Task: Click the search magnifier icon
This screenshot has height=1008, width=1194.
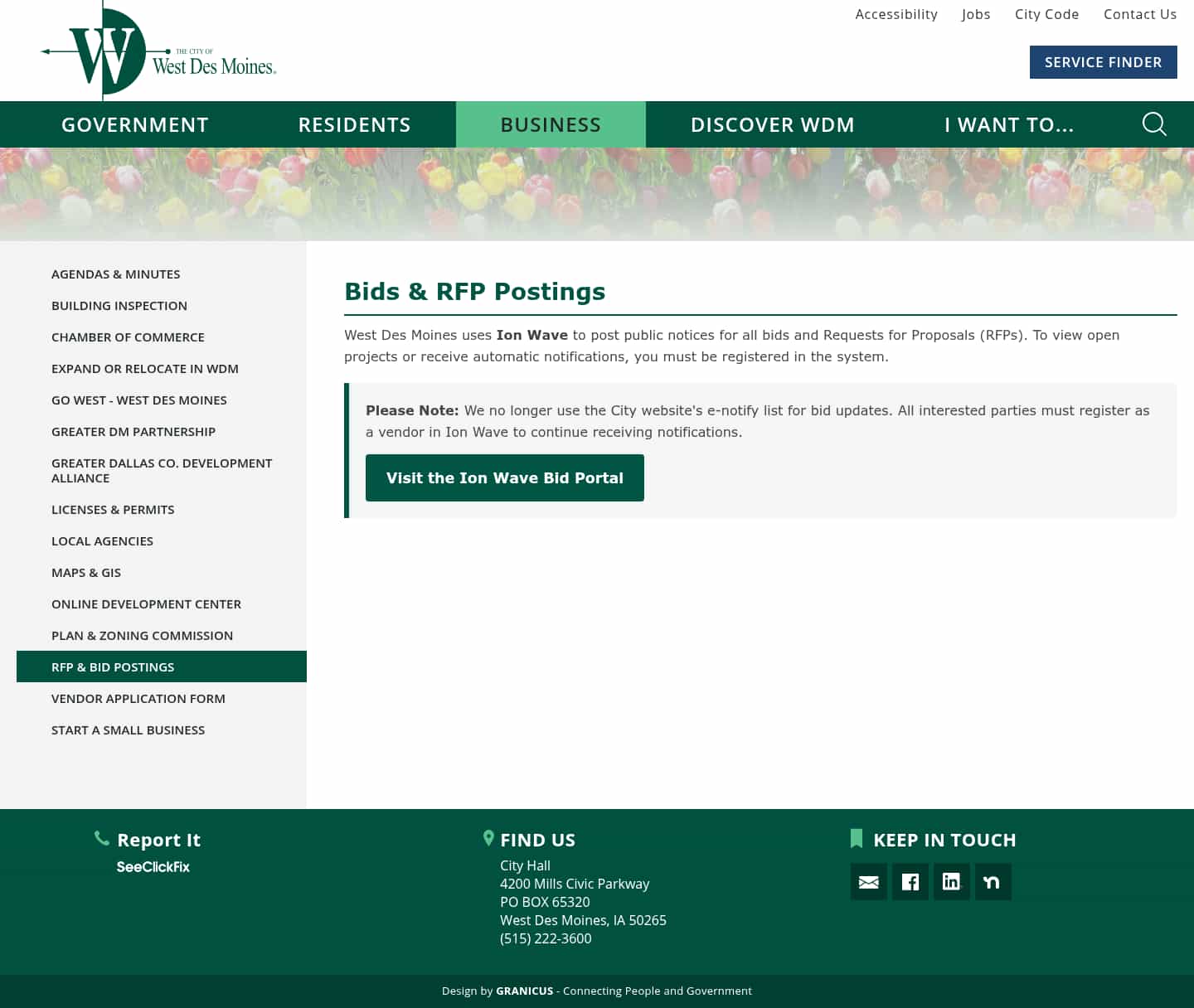Action: pos(1154,124)
